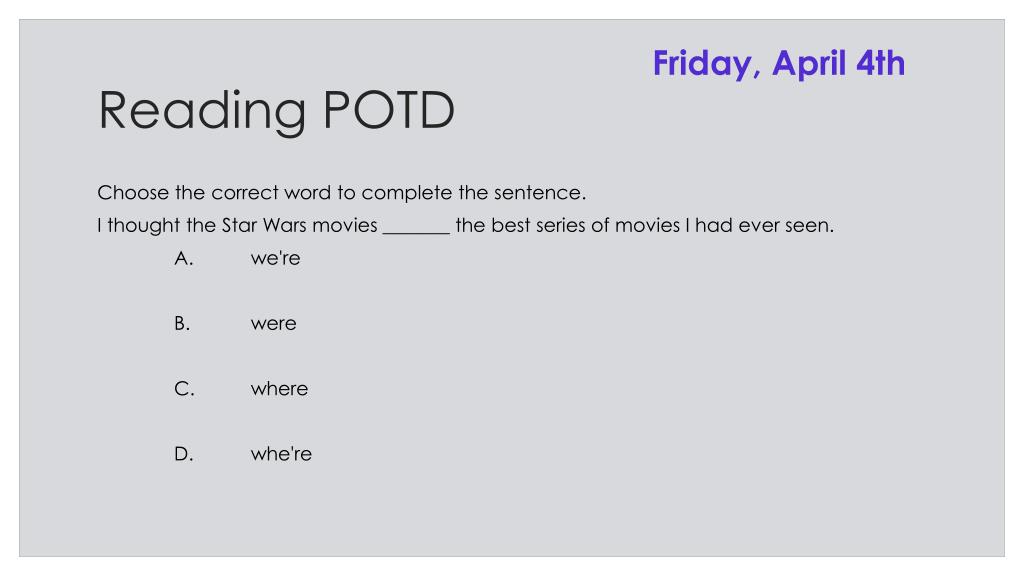Click the letter label "A."
This screenshot has width=1024, height=576.
click(184, 258)
